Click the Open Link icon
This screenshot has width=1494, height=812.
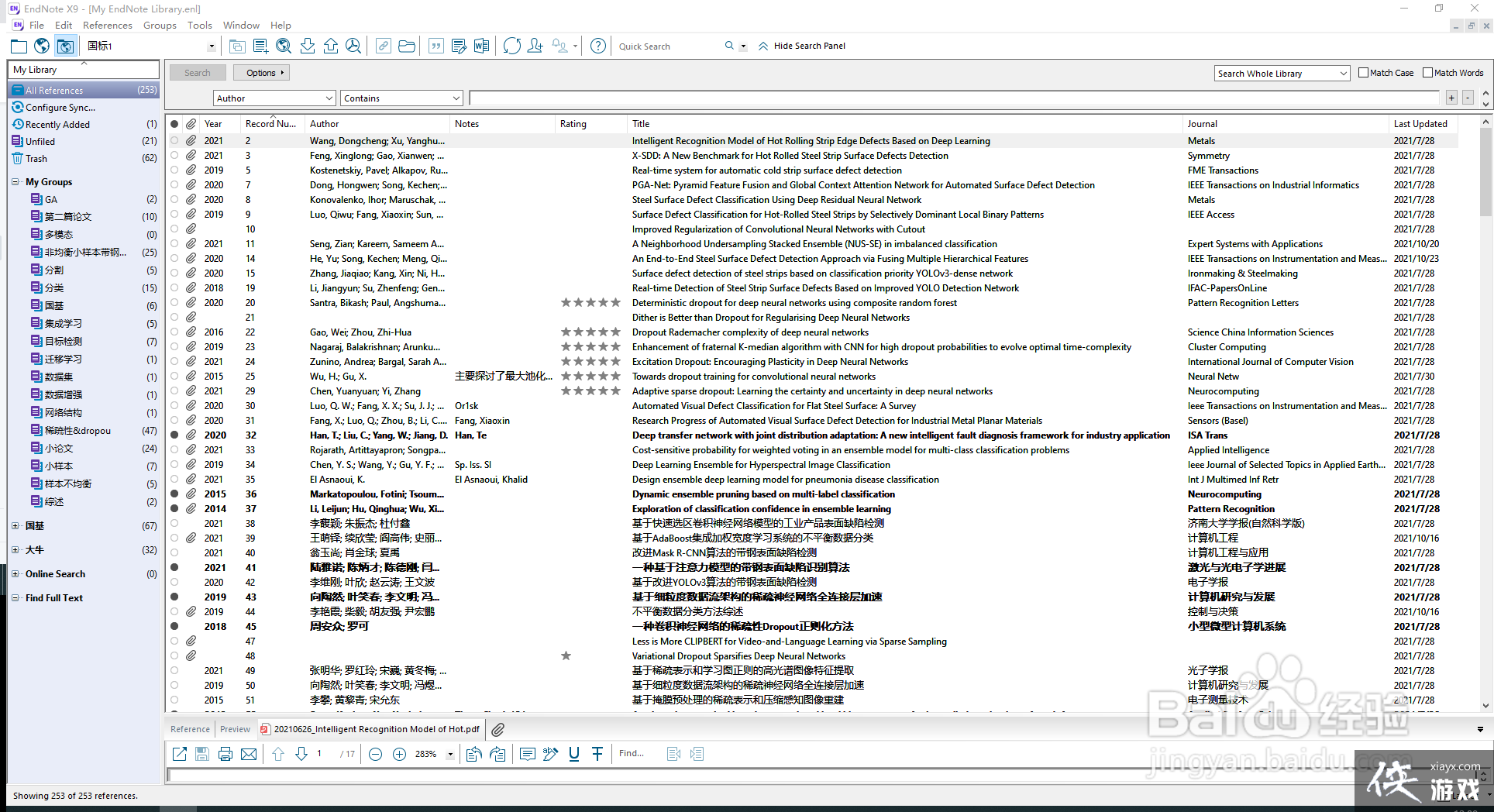[x=384, y=46]
